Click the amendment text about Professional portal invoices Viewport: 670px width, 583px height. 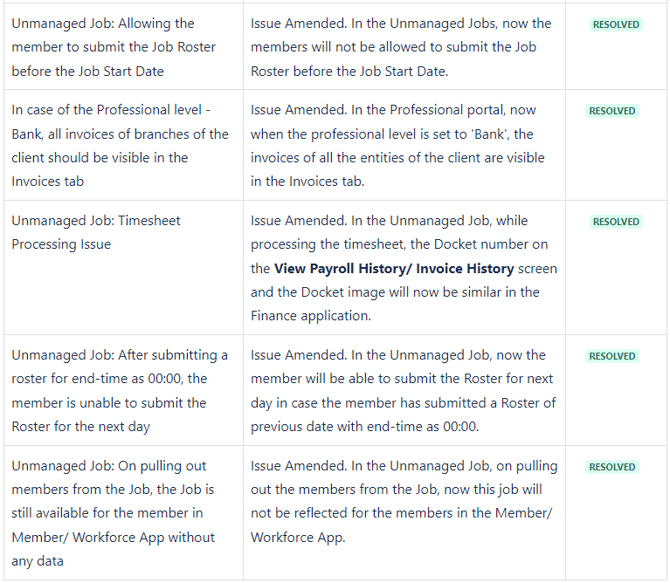[400, 145]
